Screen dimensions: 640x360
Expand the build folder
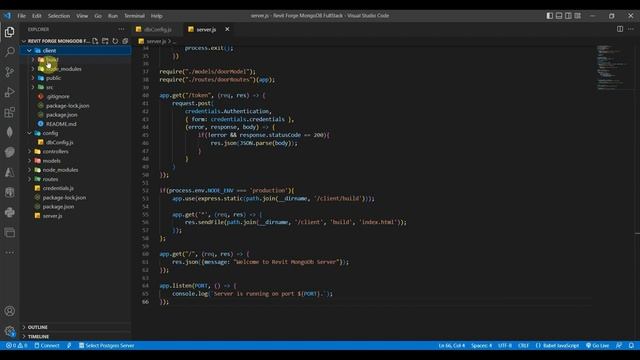click(76, 60)
